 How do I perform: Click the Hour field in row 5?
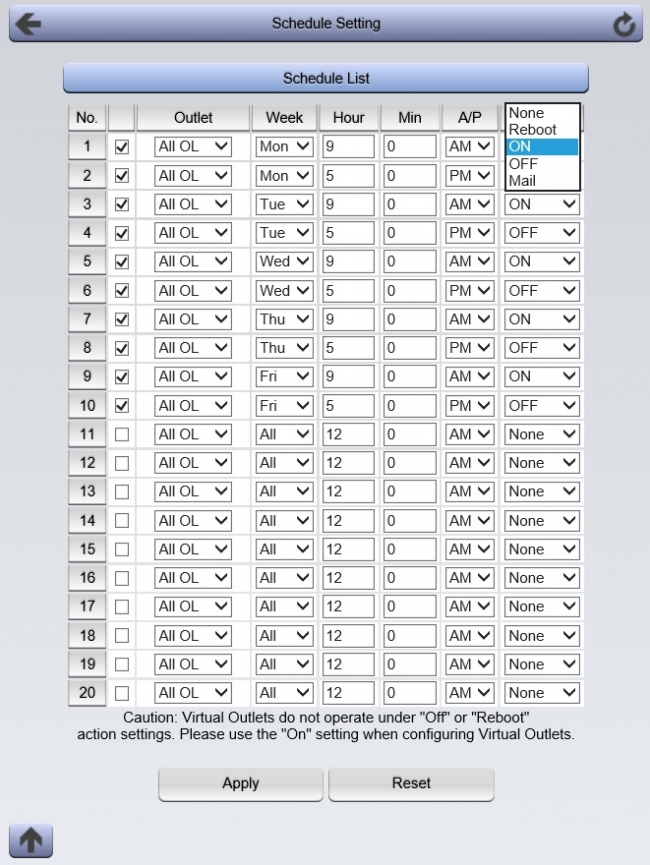pyautogui.click(x=348, y=262)
